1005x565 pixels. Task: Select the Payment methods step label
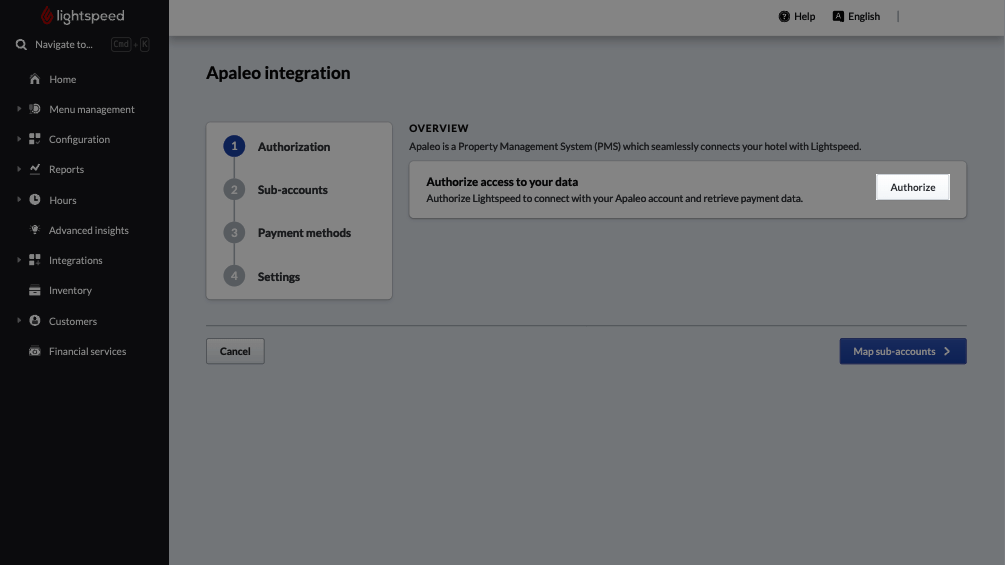point(304,233)
